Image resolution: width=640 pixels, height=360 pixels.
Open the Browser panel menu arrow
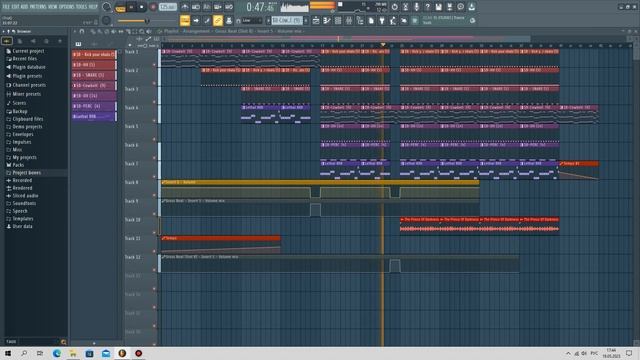[4, 31]
